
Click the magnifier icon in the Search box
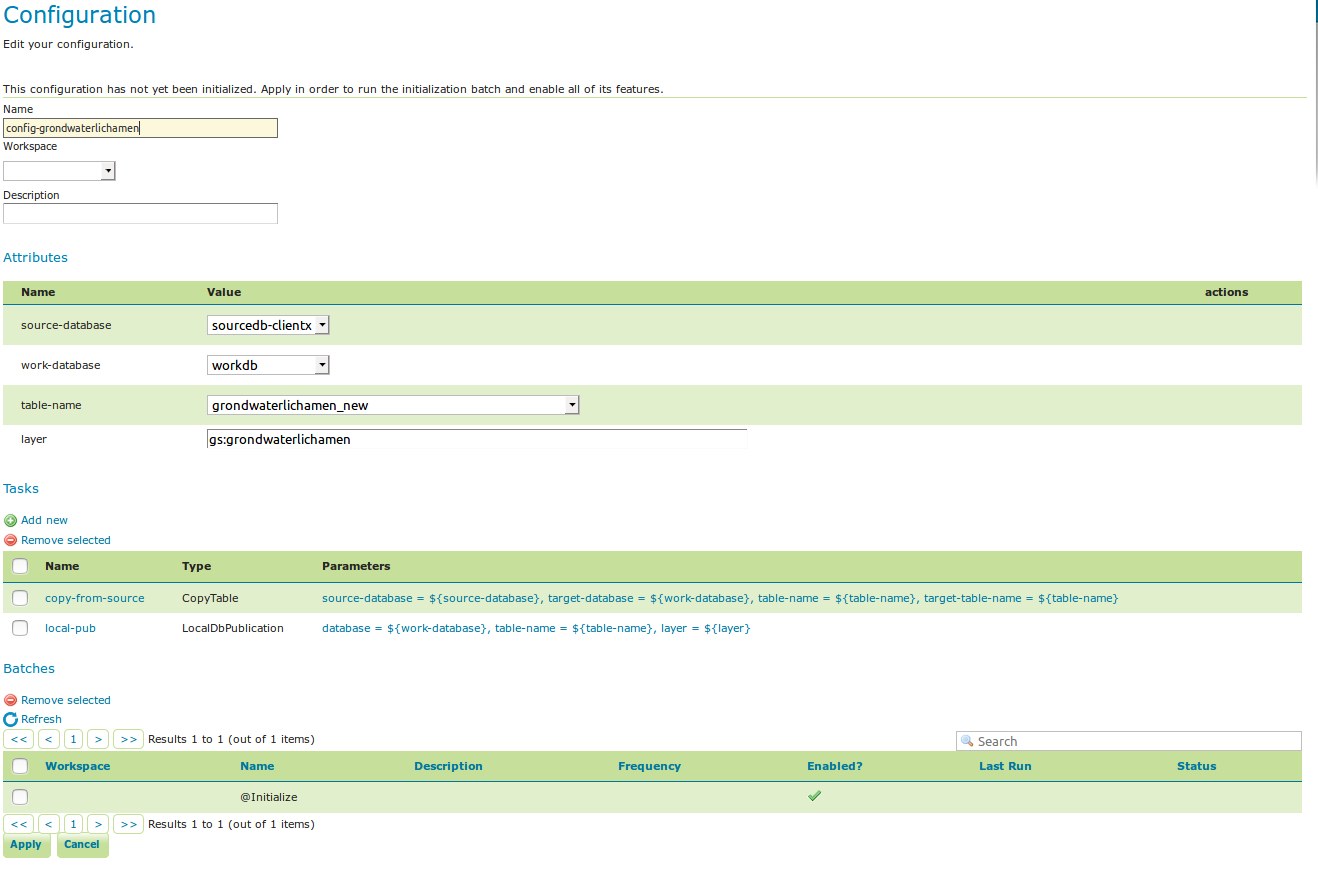(967, 741)
